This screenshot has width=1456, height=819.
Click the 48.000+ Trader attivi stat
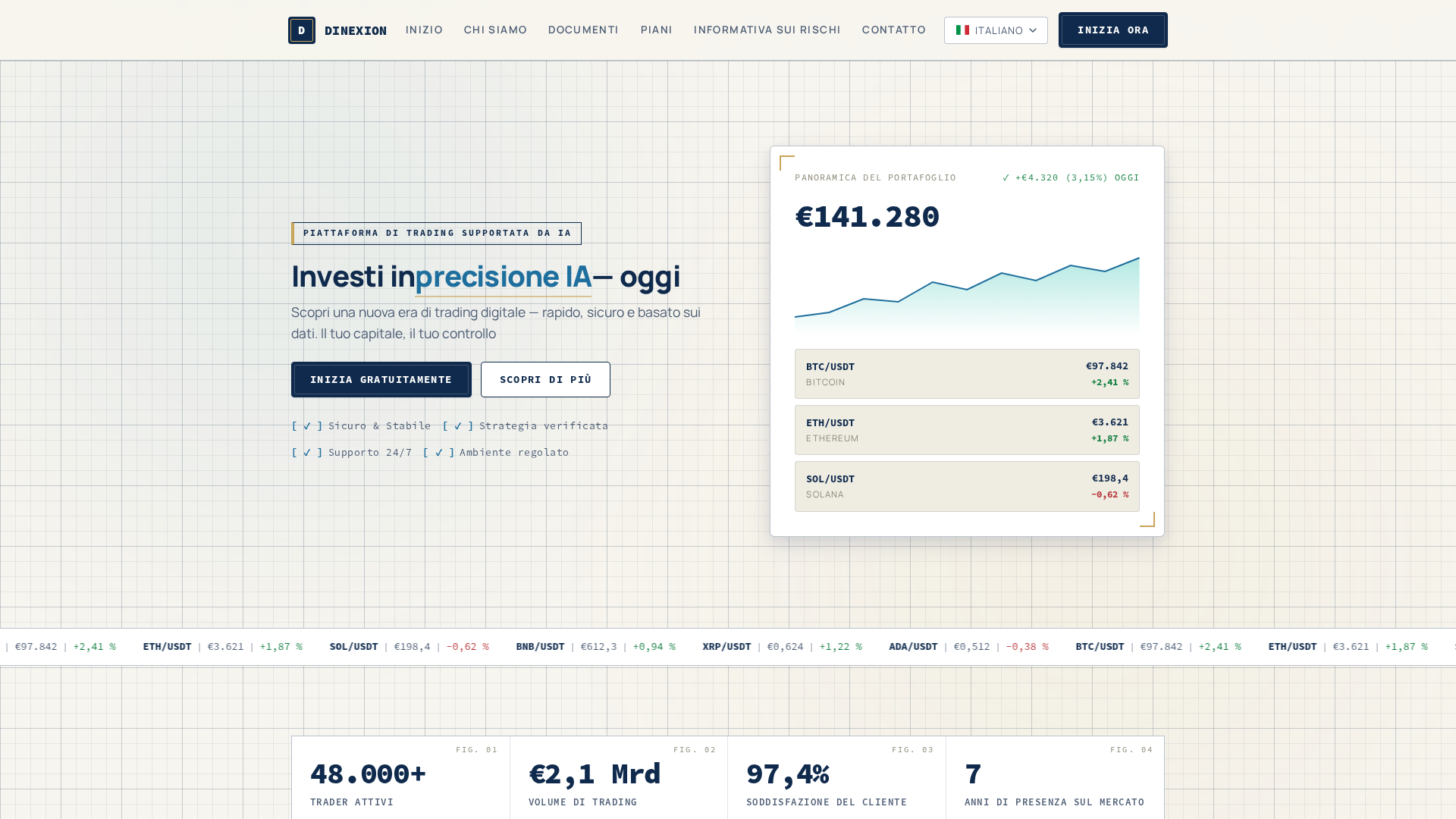400,777
